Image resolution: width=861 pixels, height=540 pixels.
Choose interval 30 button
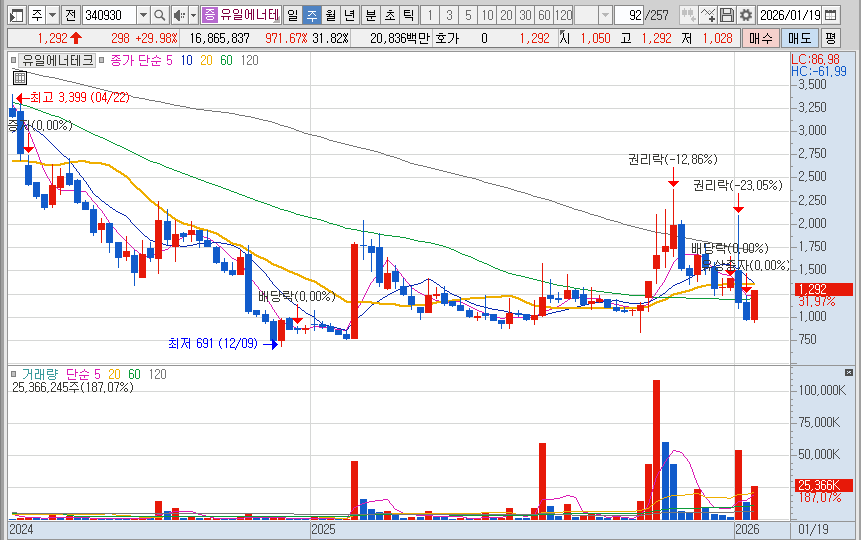coord(525,15)
